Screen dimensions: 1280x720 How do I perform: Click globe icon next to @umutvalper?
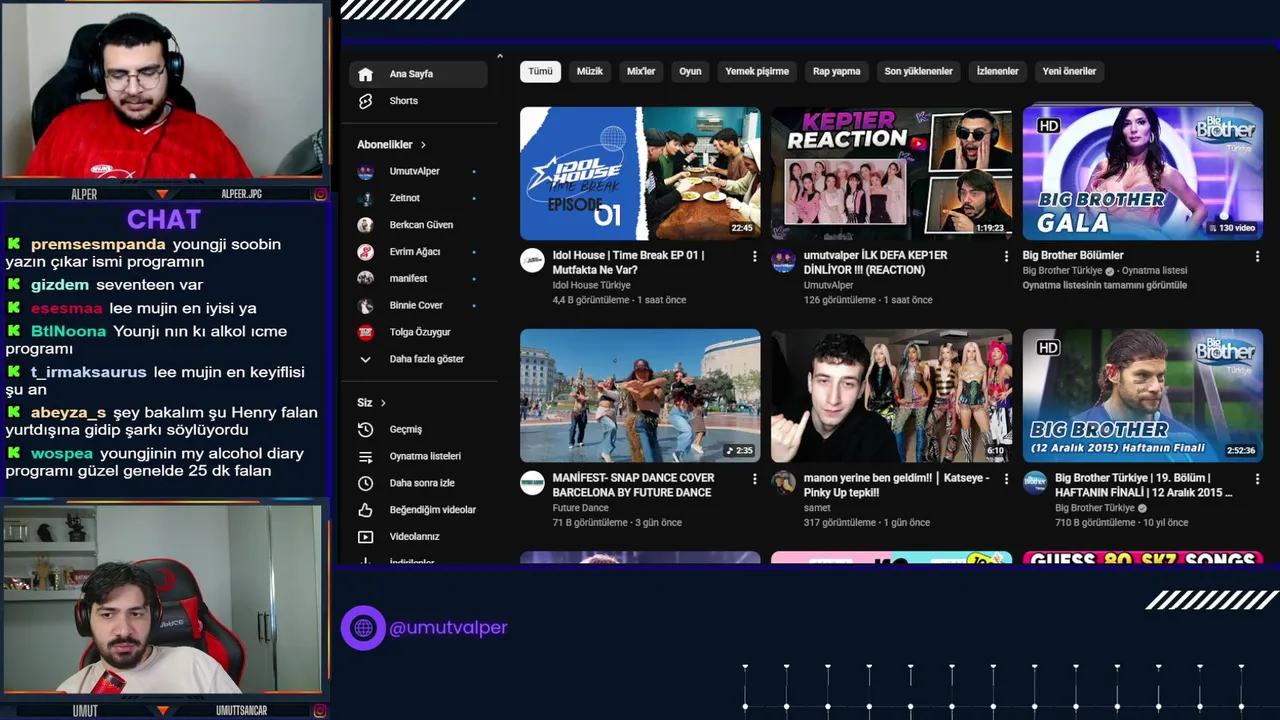[x=363, y=628]
